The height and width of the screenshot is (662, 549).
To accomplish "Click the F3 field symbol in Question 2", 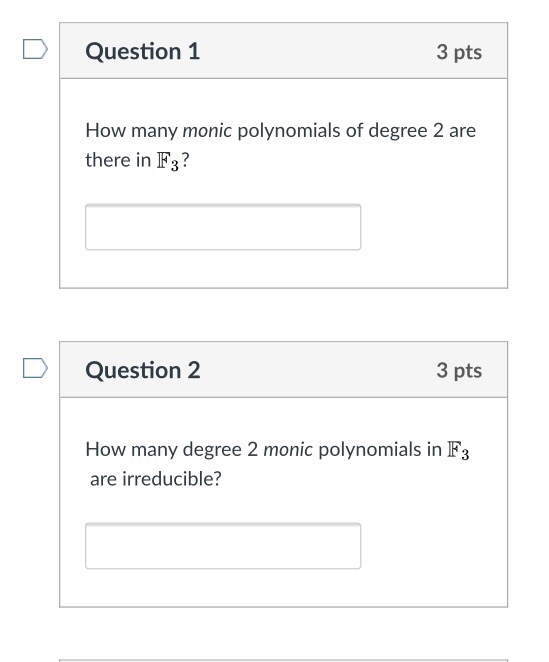I will 458,450.
